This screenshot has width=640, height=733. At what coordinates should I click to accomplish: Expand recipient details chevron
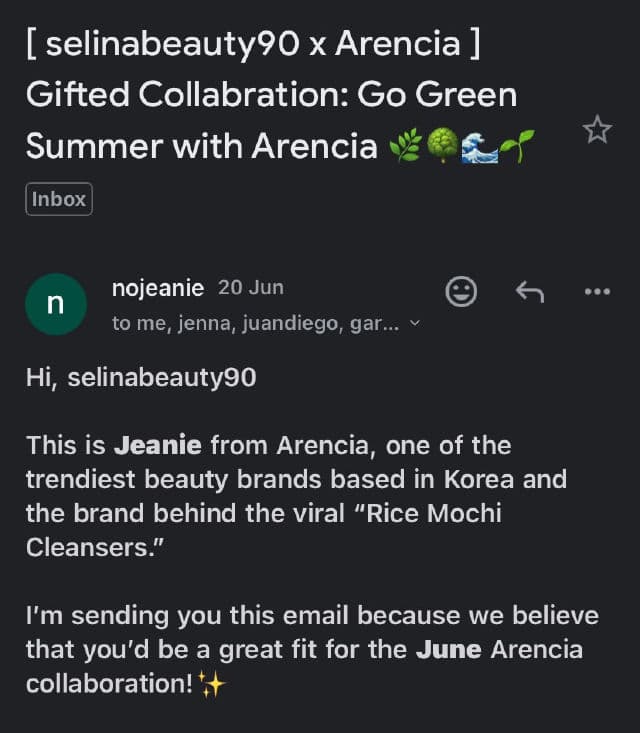click(x=416, y=324)
